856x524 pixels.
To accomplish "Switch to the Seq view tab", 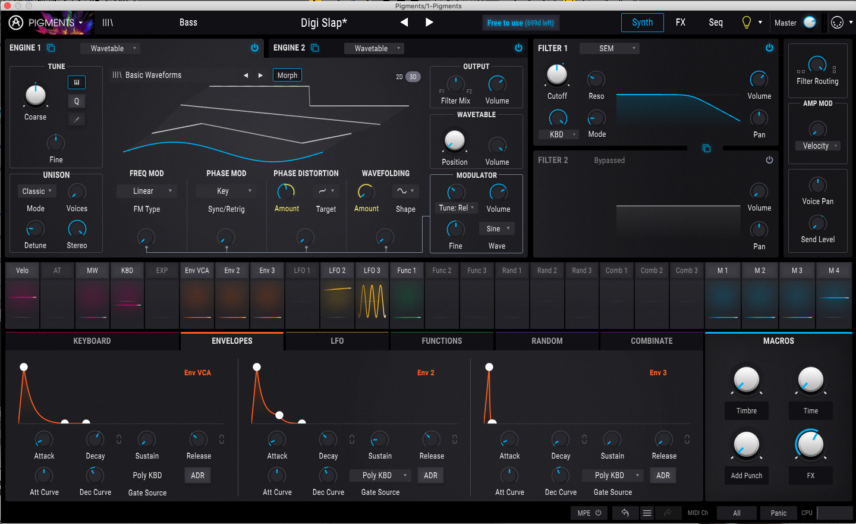I will pyautogui.click(x=716, y=22).
